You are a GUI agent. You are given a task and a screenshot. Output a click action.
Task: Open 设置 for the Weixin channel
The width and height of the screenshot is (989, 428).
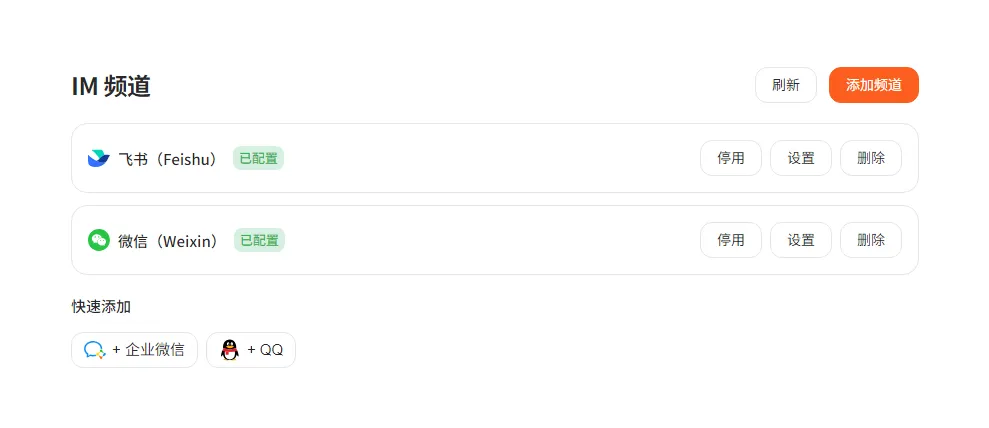(x=800, y=240)
